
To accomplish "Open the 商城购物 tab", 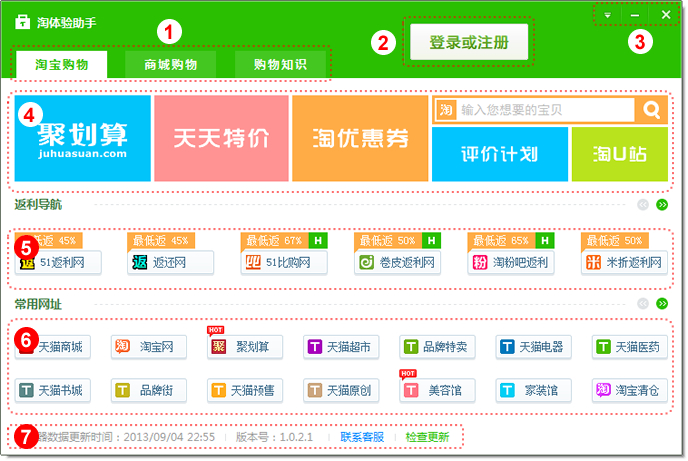I will pyautogui.click(x=171, y=64).
